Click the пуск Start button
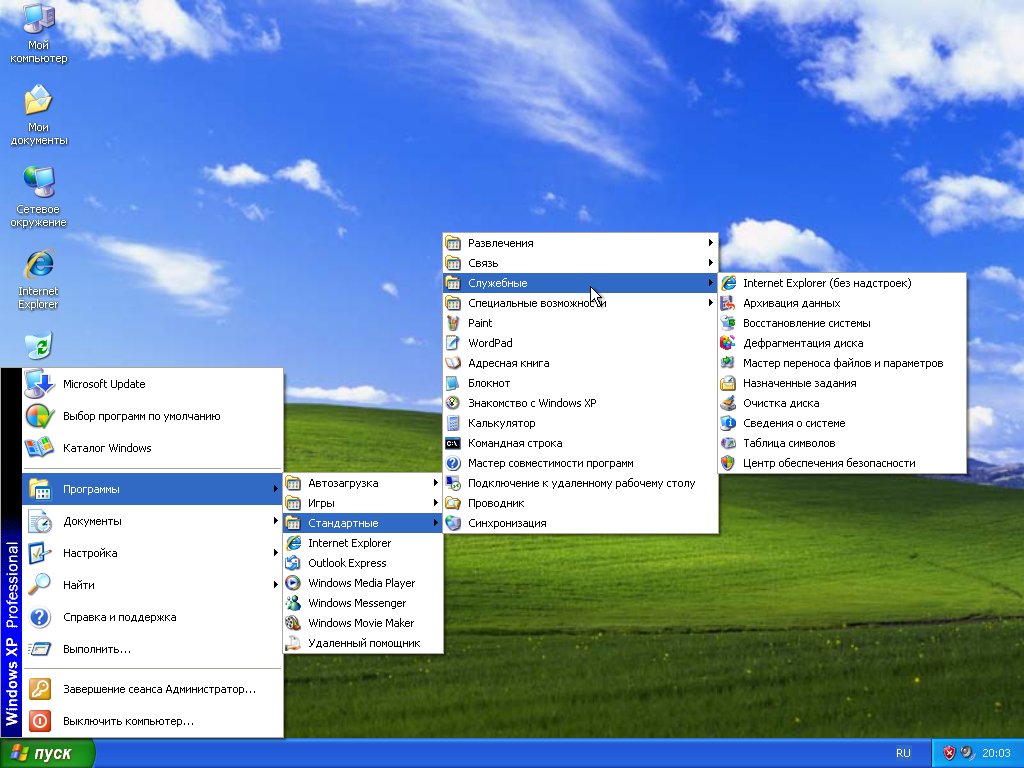Screen dimensions: 1024x768 (x=48, y=753)
